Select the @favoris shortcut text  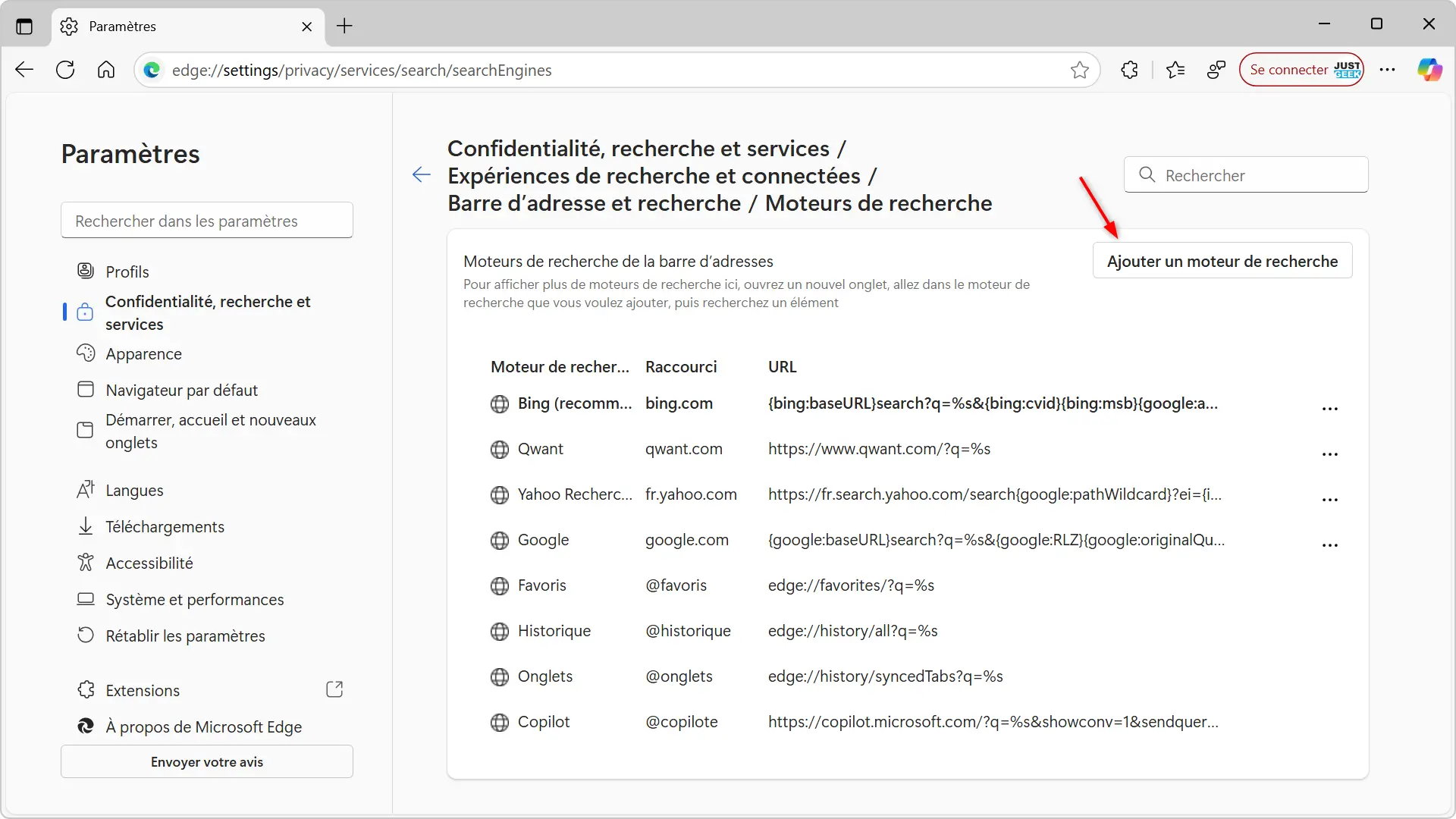point(676,585)
